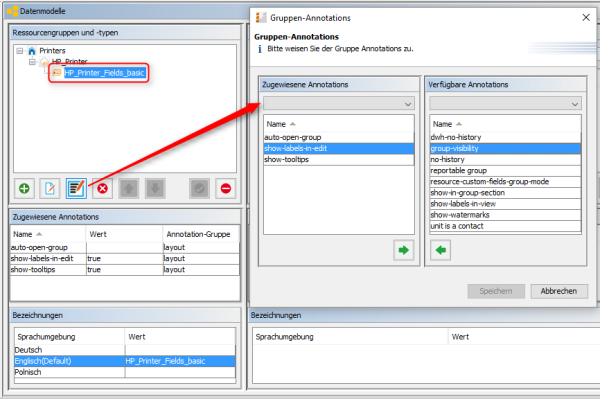Open the assigned annotations filter dropdown
Screen dimensions: 600x399
point(339,104)
